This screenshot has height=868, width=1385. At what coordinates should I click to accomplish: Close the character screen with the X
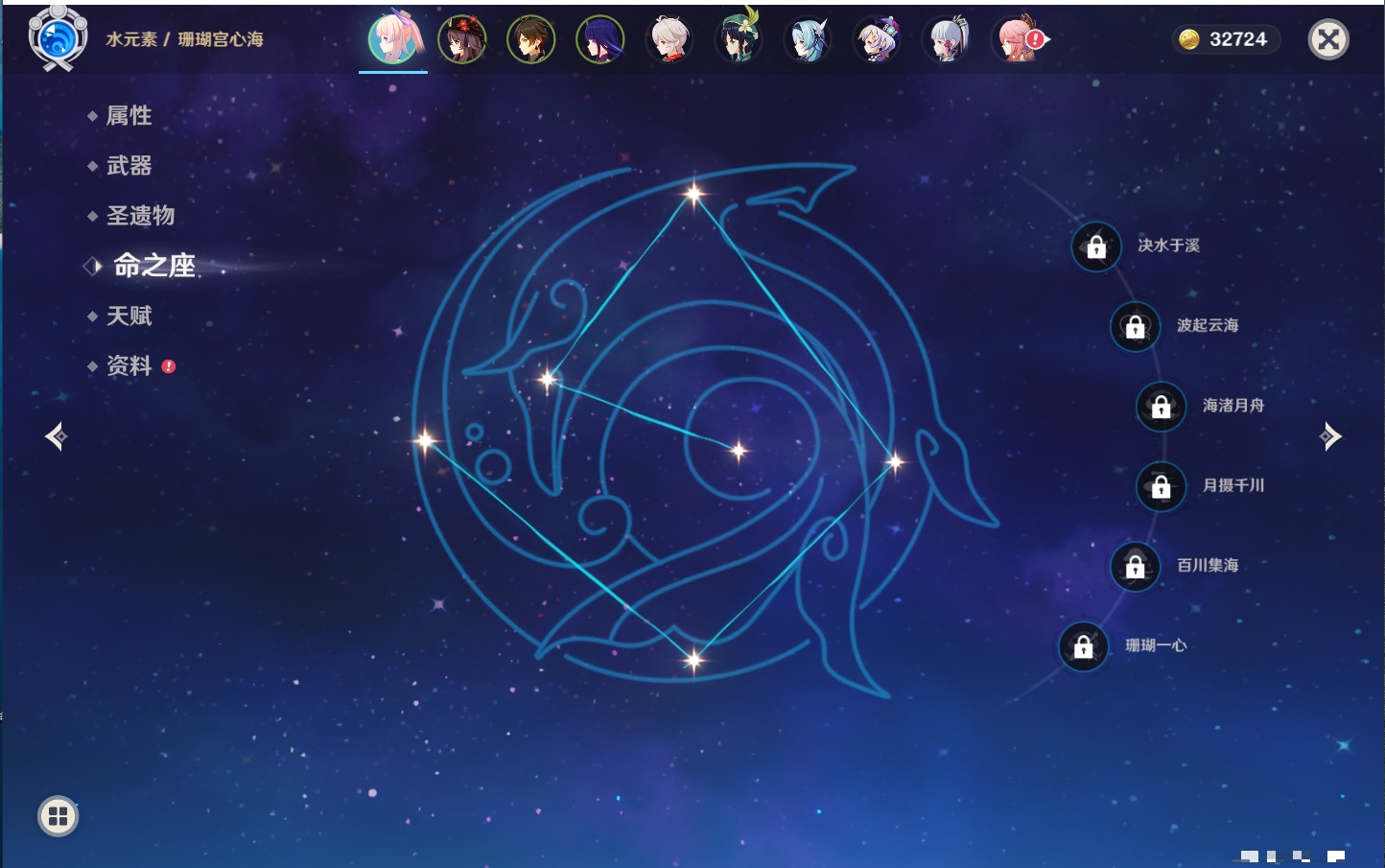(x=1328, y=39)
